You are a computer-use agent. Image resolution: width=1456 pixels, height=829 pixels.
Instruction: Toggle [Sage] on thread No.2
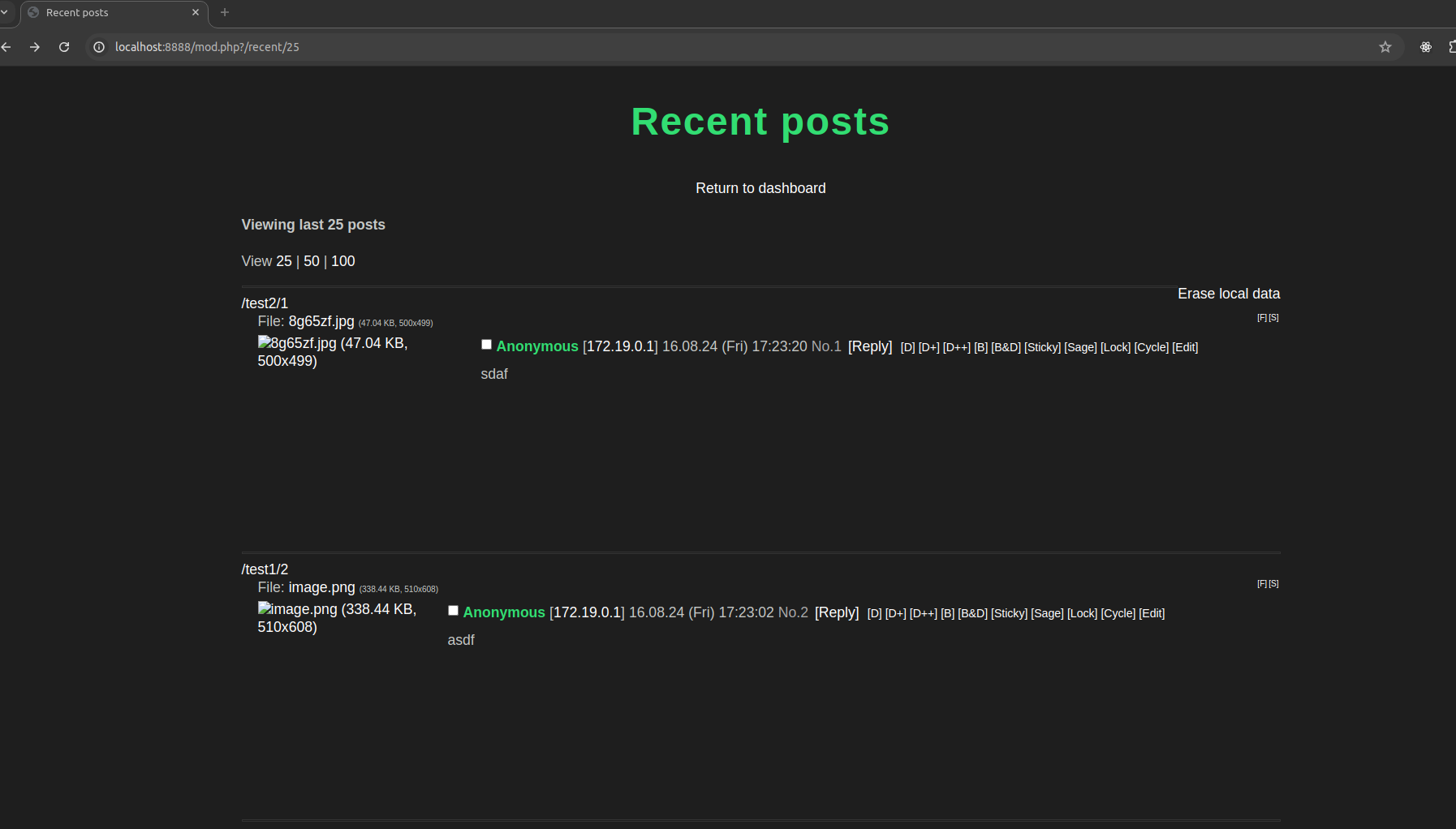[x=1048, y=613]
